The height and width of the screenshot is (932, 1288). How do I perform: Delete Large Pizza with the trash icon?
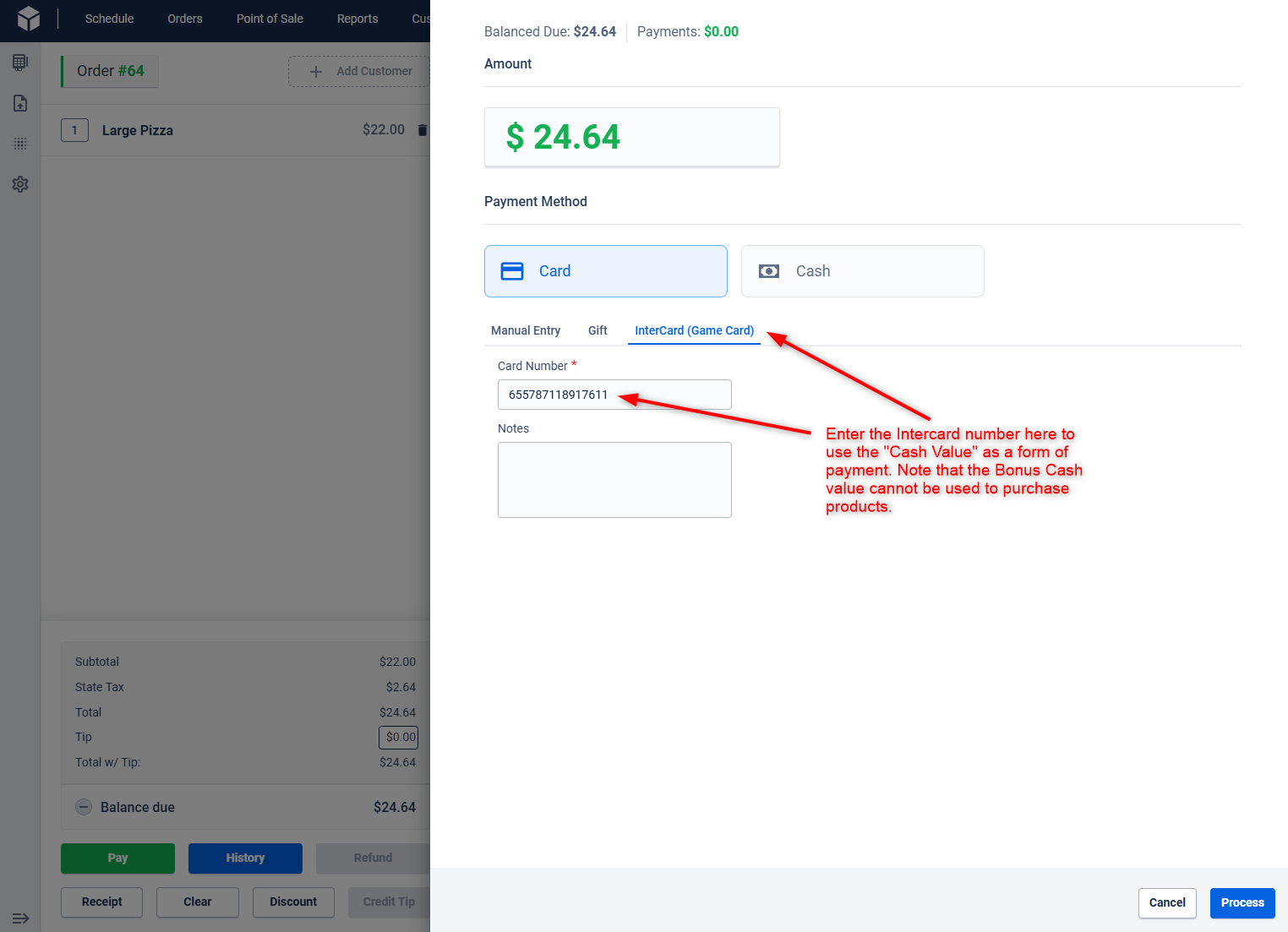click(x=423, y=130)
